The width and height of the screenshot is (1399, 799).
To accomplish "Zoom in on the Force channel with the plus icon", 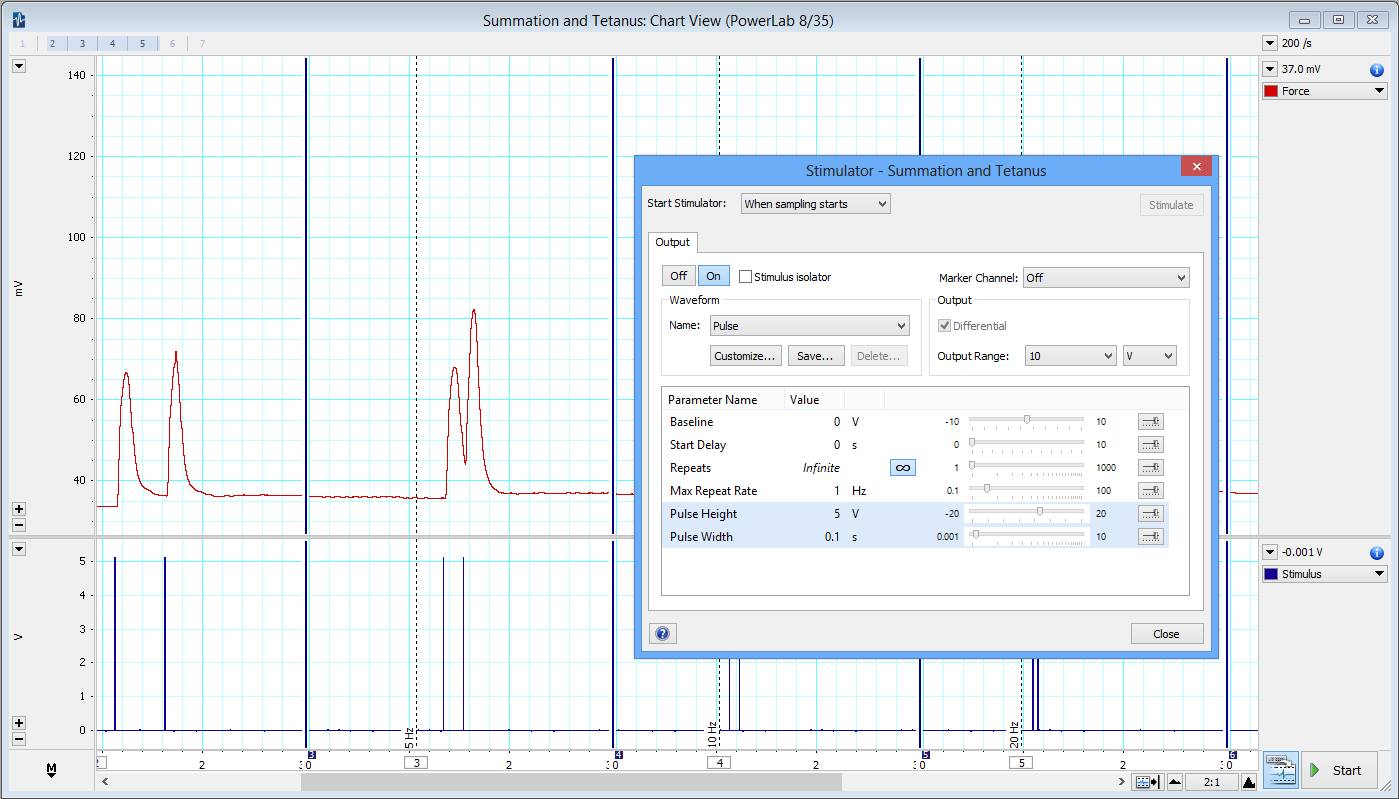I will click(x=18, y=509).
